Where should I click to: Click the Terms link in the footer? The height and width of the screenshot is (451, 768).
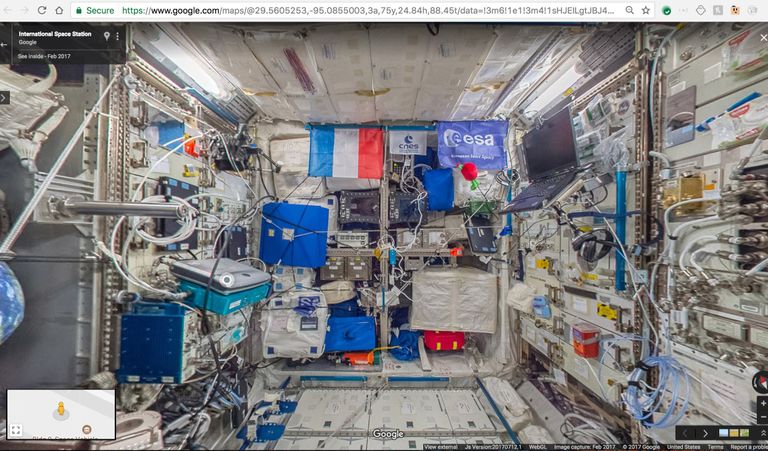point(715,447)
